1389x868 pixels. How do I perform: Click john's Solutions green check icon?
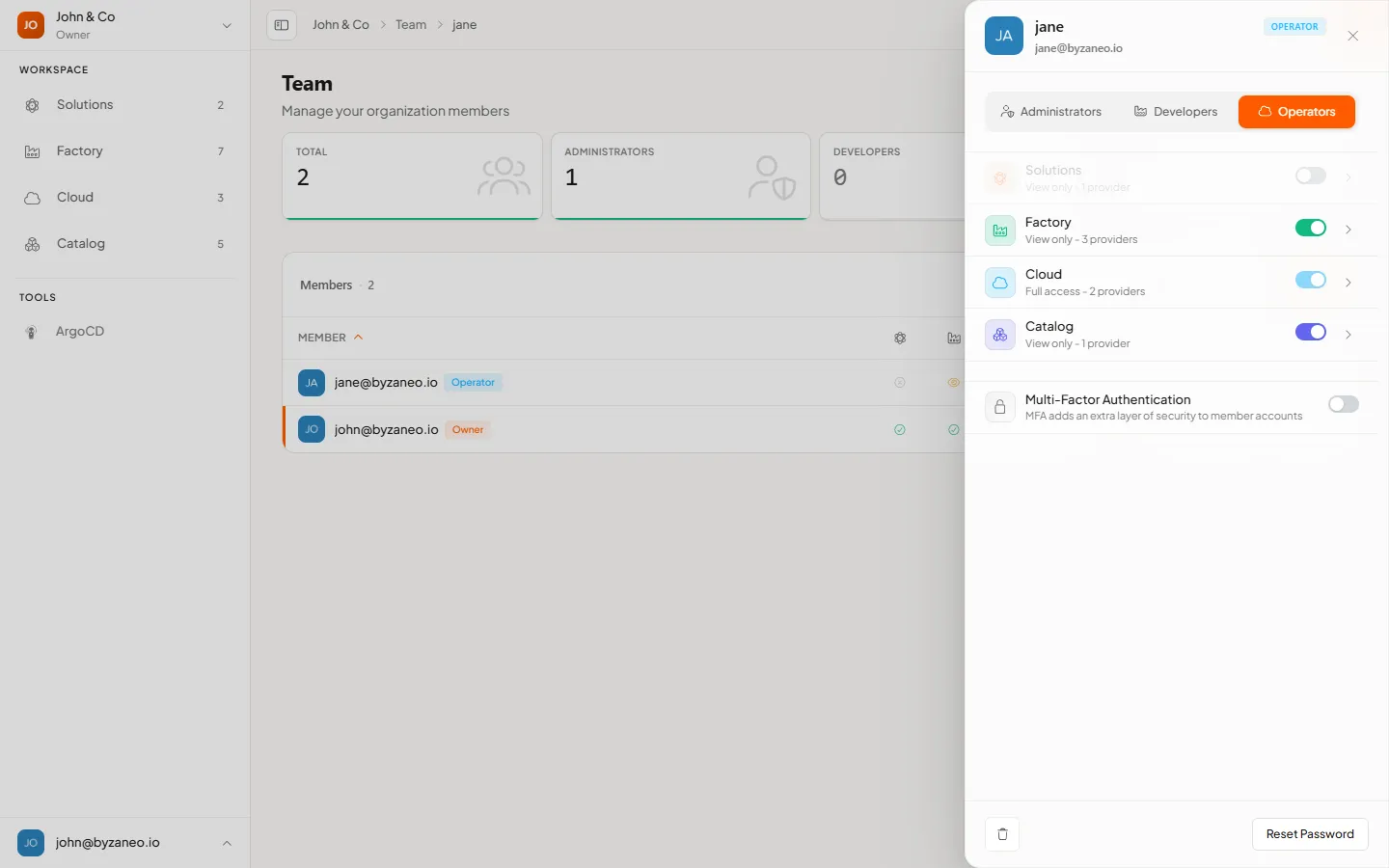tap(900, 430)
